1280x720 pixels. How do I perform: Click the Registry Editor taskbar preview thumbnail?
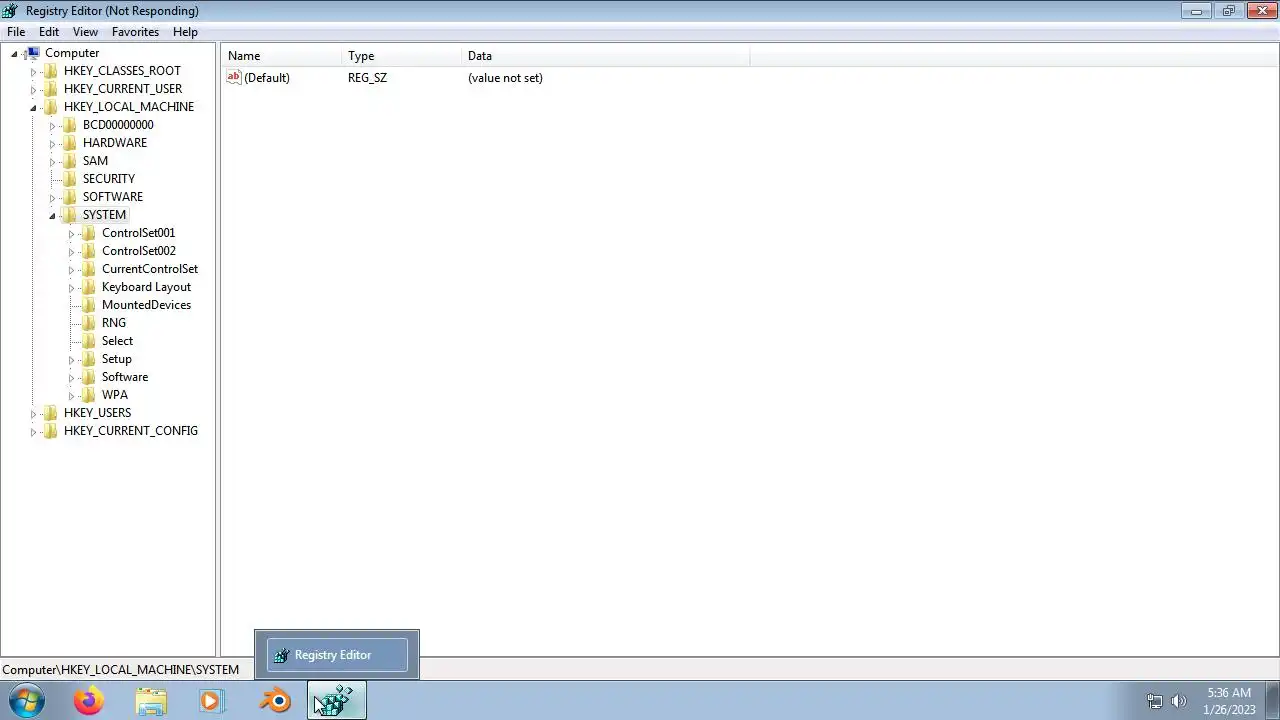coord(337,655)
